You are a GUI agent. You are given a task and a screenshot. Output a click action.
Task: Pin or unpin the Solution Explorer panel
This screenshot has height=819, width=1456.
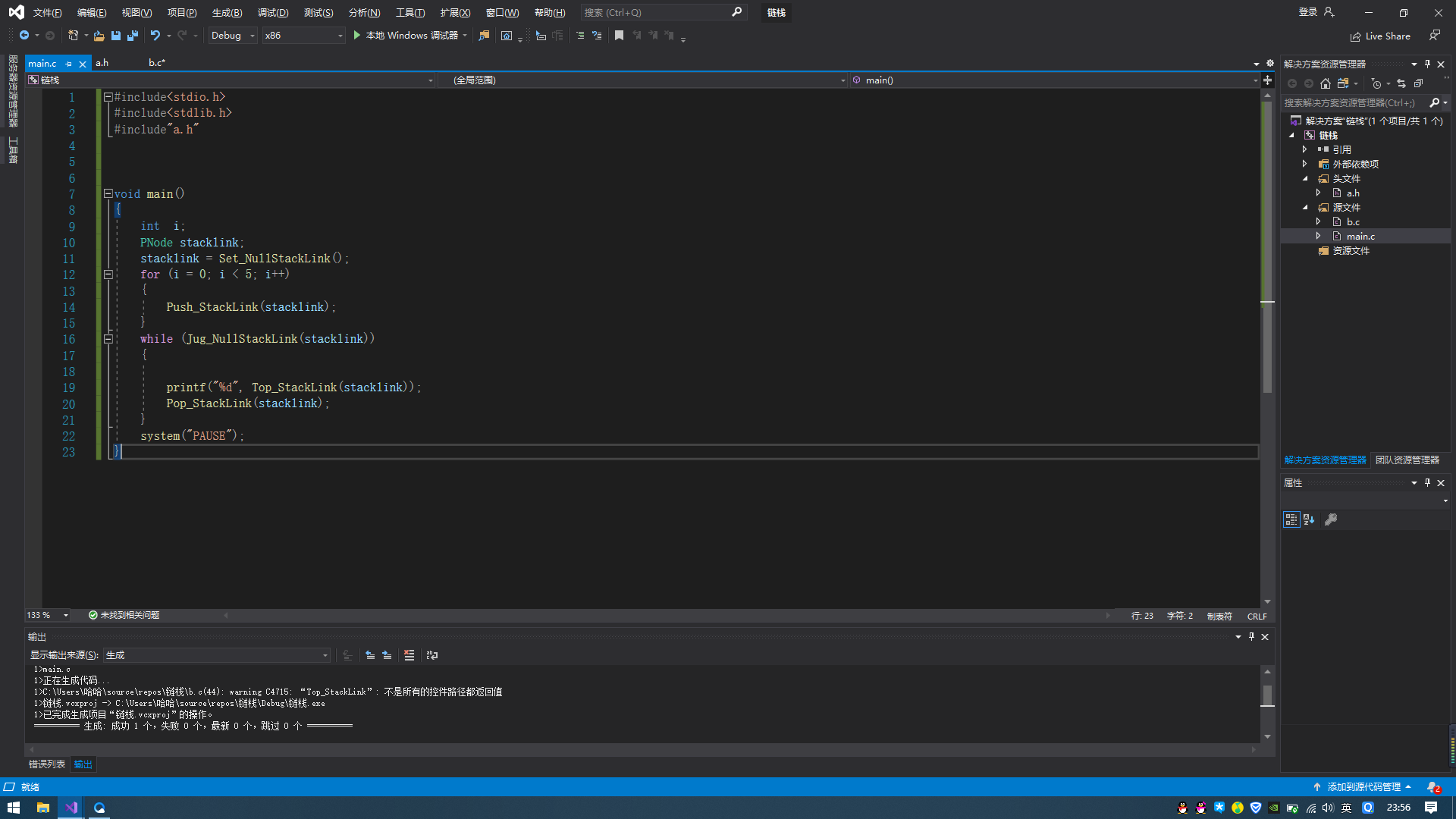click(x=1427, y=64)
